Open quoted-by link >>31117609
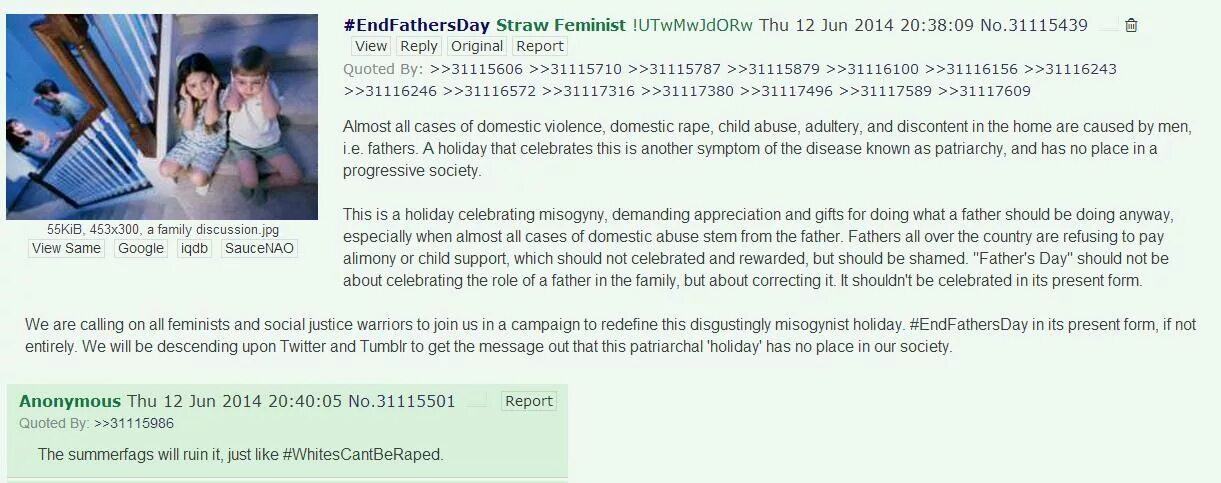This screenshot has height=483, width=1221. (x=984, y=91)
